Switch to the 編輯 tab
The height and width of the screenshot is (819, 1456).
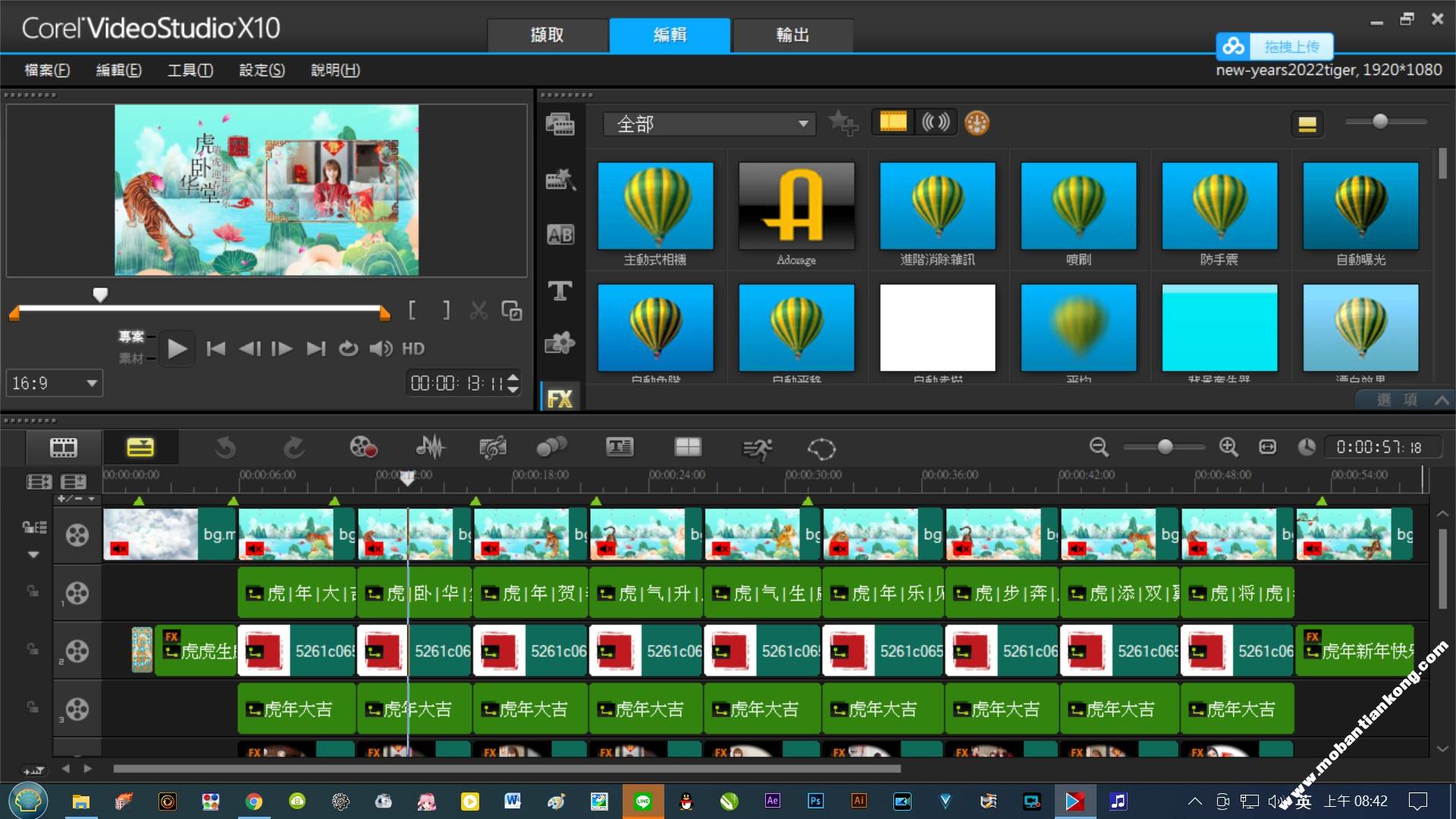670,35
